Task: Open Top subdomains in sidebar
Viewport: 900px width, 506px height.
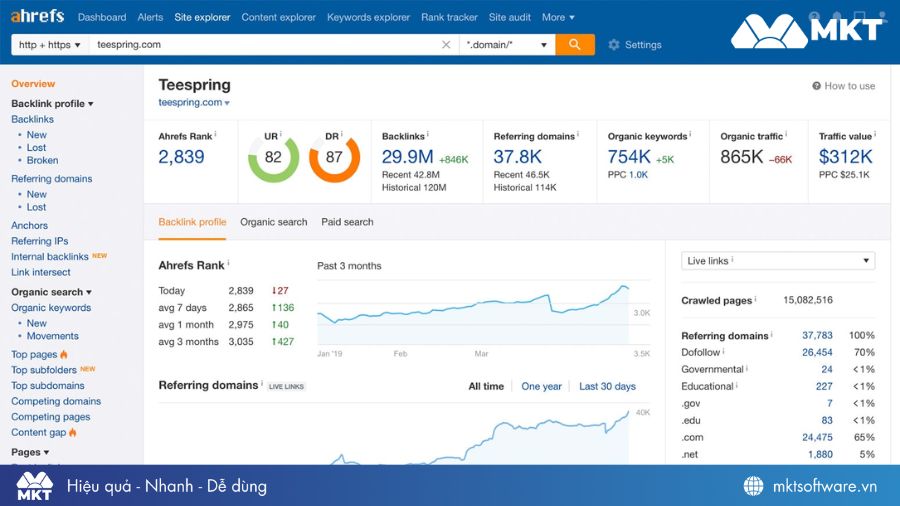Action: pos(48,385)
